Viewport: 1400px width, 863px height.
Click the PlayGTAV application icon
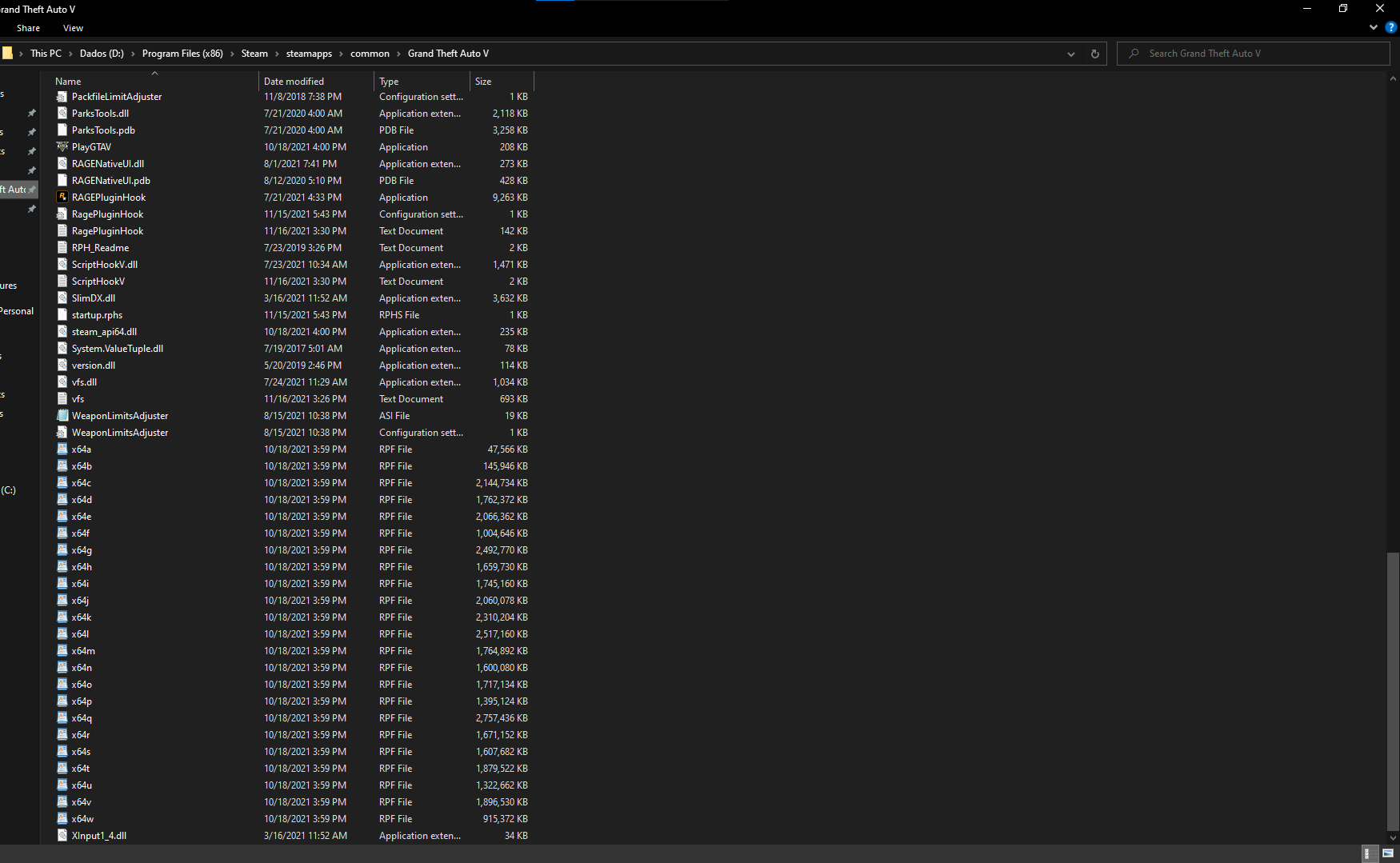click(x=62, y=147)
